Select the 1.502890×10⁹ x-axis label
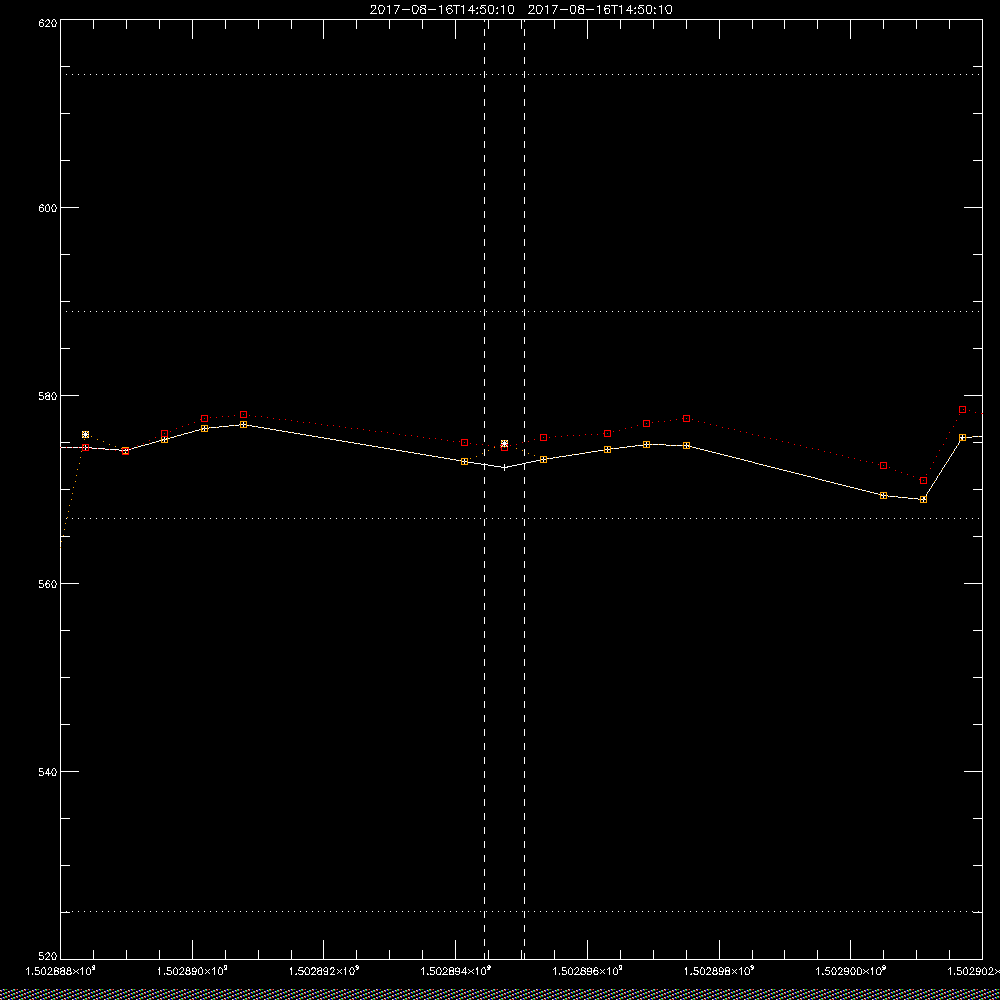This screenshot has height=1000, width=1000. tap(192, 971)
